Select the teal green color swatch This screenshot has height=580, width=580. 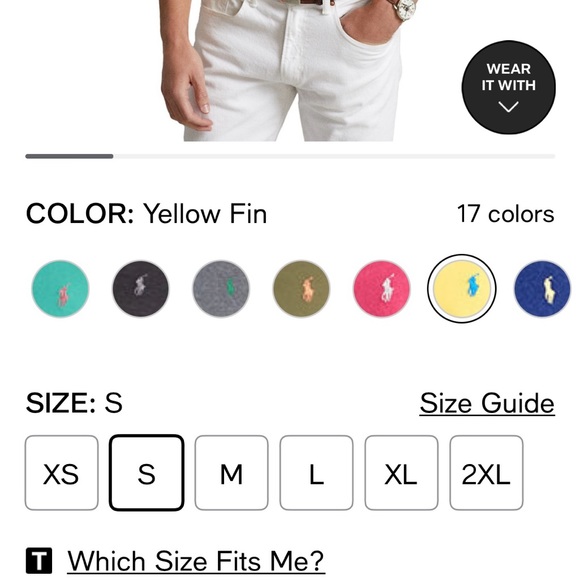tap(60, 289)
